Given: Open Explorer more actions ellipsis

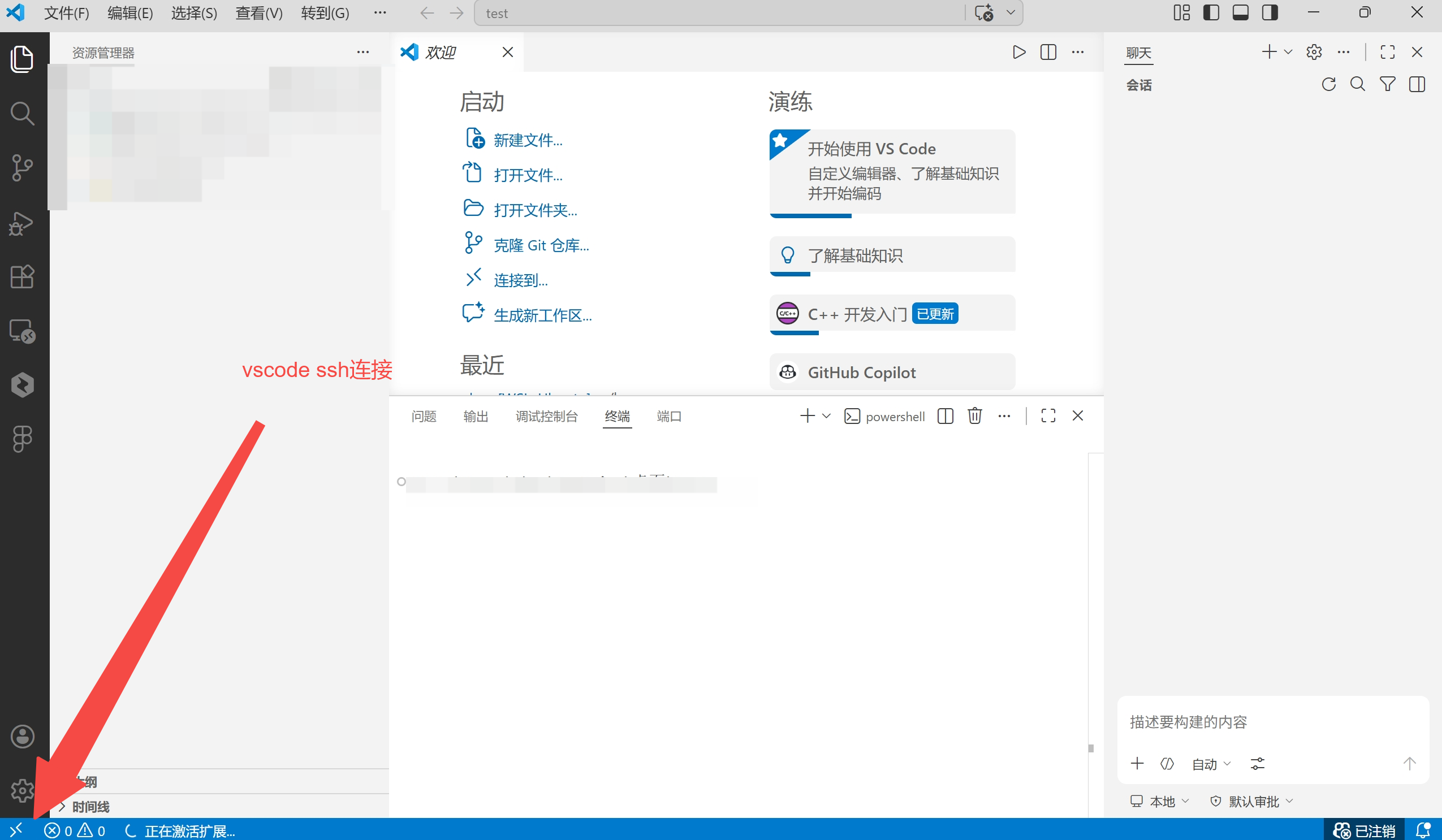Looking at the screenshot, I should pyautogui.click(x=363, y=52).
